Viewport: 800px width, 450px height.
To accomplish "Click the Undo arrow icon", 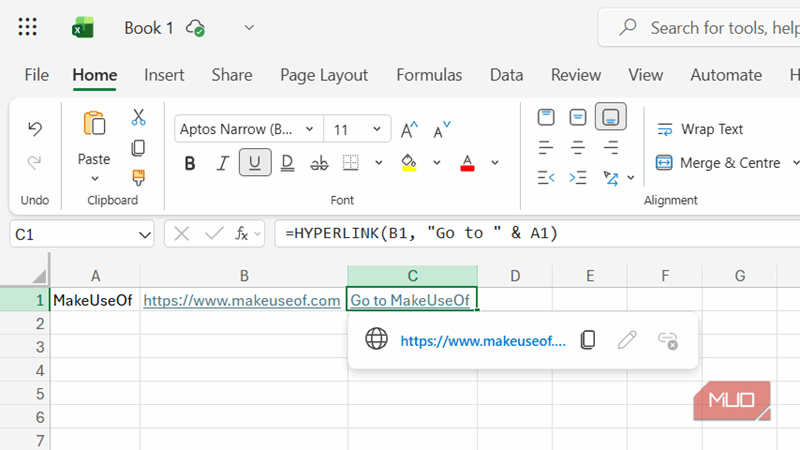I will [x=35, y=129].
